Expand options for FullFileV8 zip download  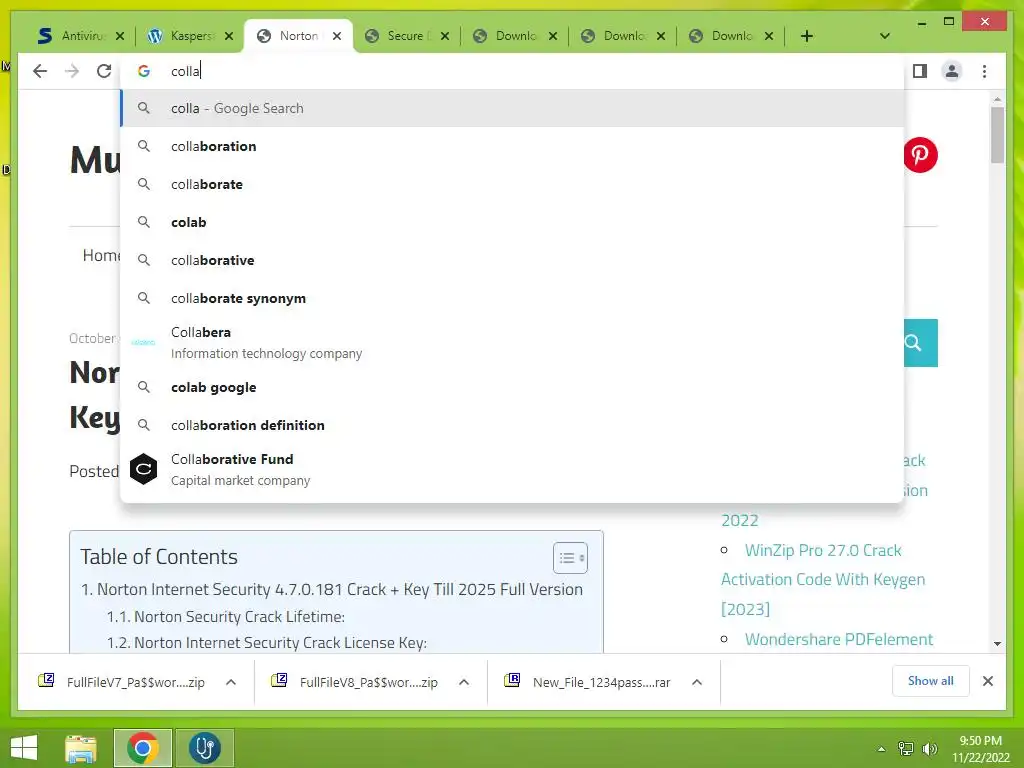tap(464, 682)
